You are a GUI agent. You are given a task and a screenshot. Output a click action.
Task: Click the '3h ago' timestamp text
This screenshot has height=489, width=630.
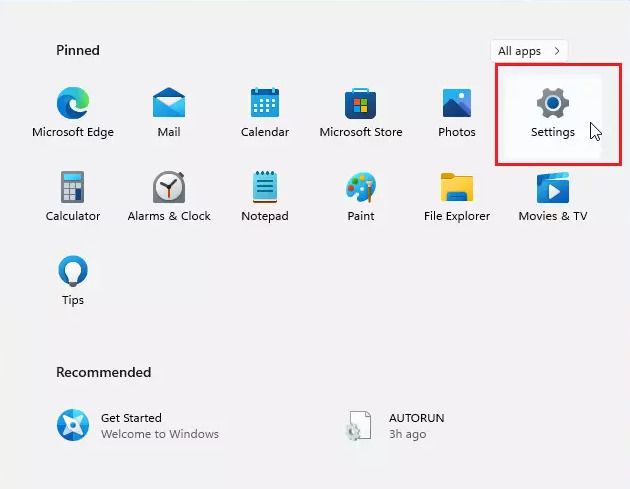coord(407,434)
